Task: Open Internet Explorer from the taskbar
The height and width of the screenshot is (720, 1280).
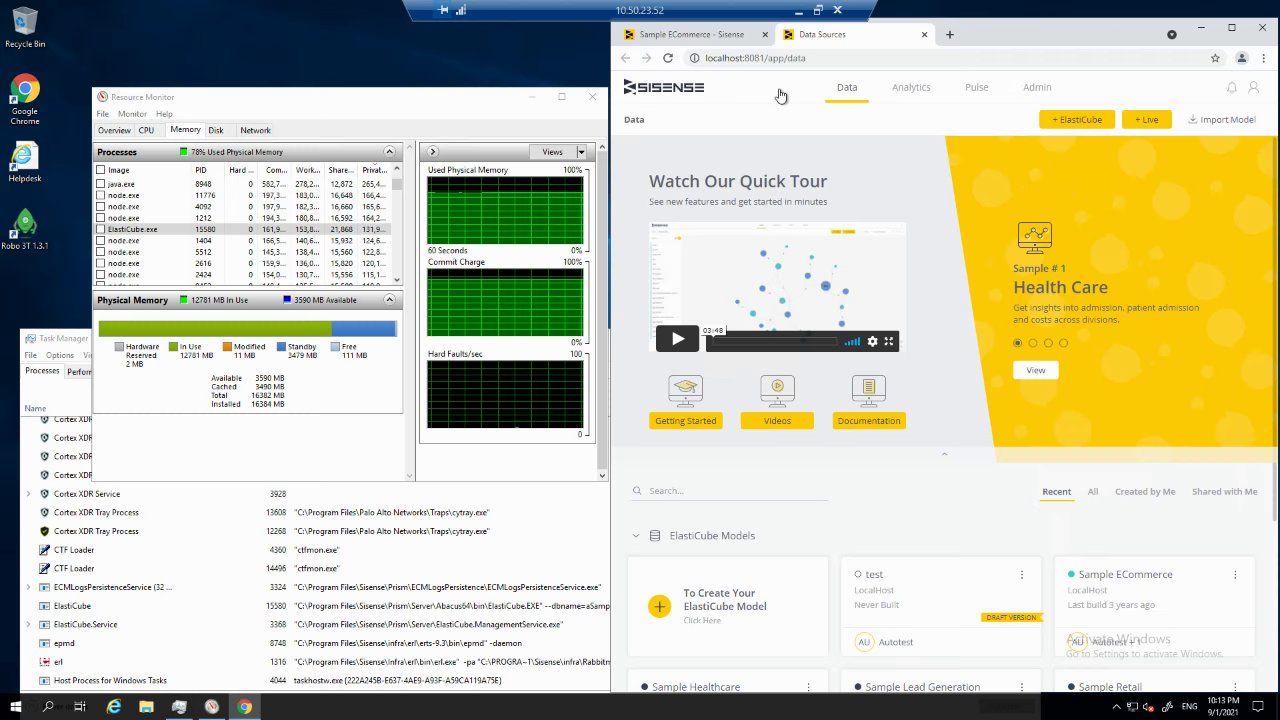Action: (x=114, y=707)
